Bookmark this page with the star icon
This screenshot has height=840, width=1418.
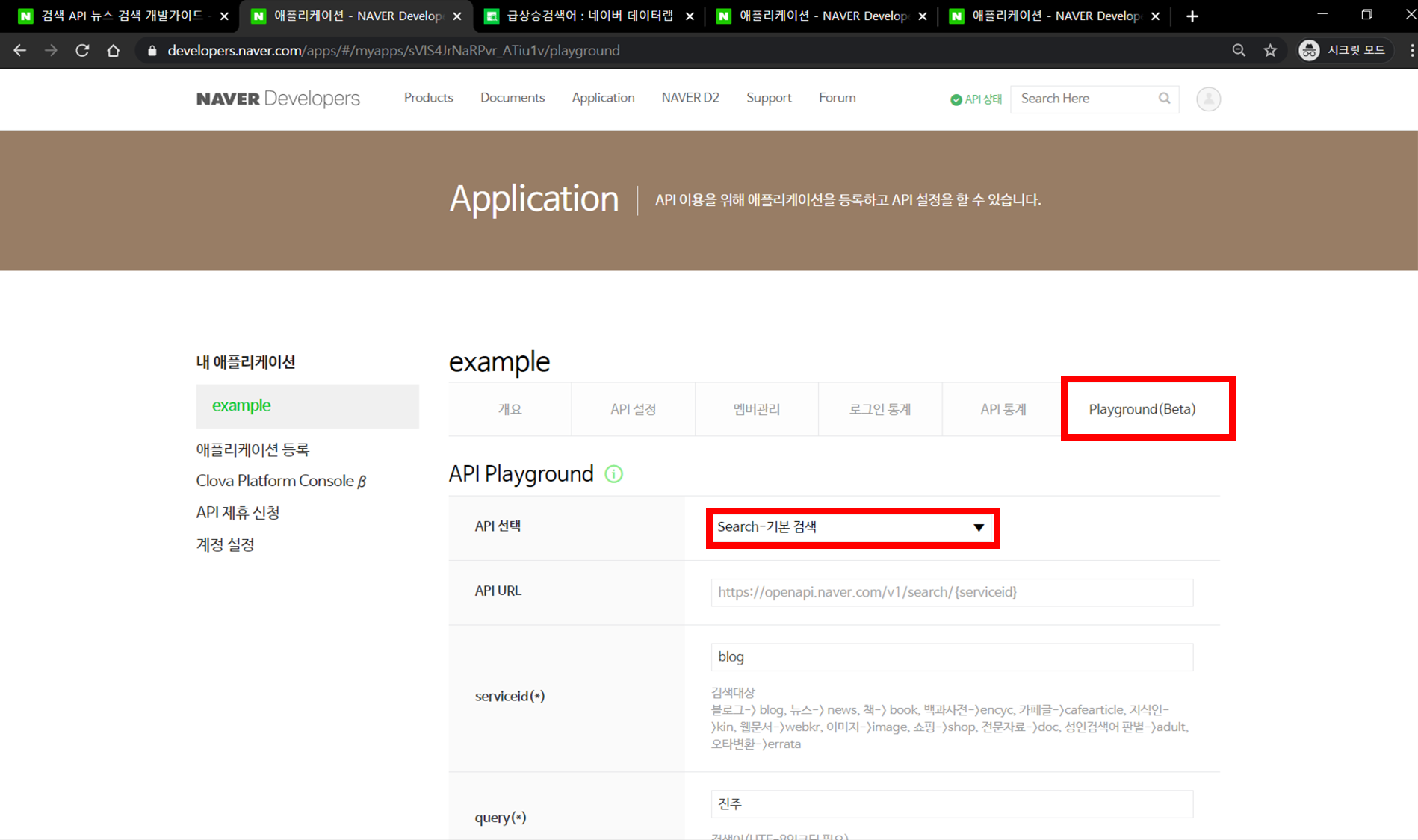point(1270,50)
